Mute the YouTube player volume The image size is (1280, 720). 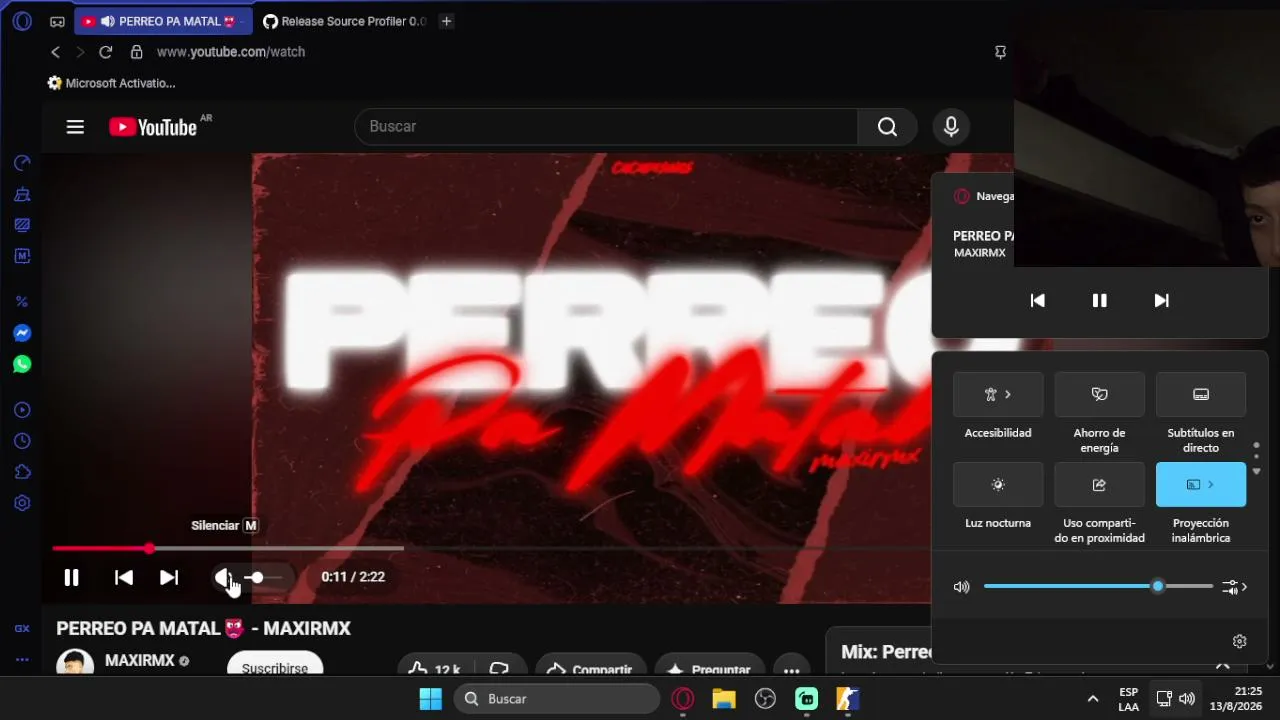coord(224,577)
